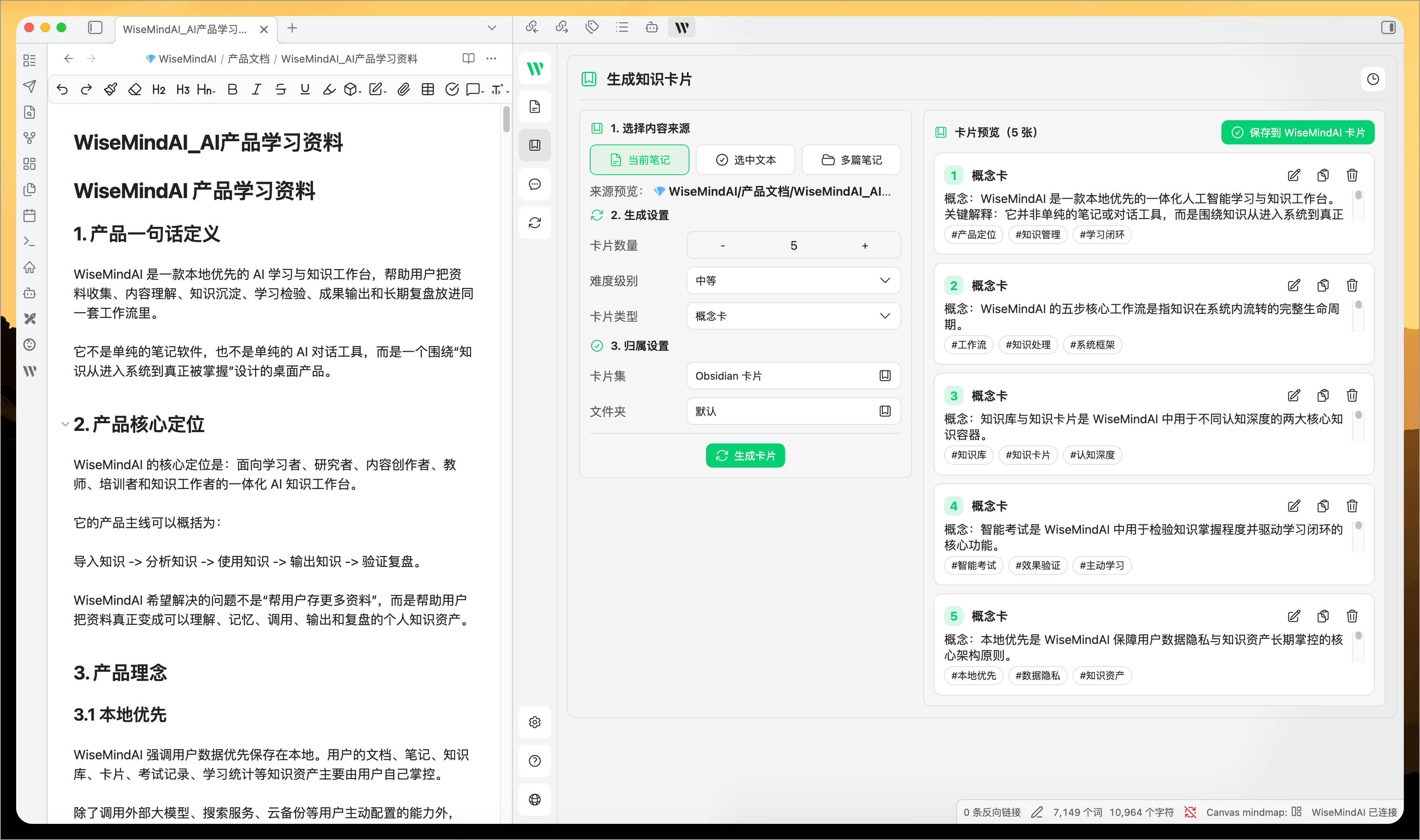Image resolution: width=1420 pixels, height=840 pixels.
Task: Open the pencil-edit icon dropdown in toolbar
Action: (x=378, y=90)
